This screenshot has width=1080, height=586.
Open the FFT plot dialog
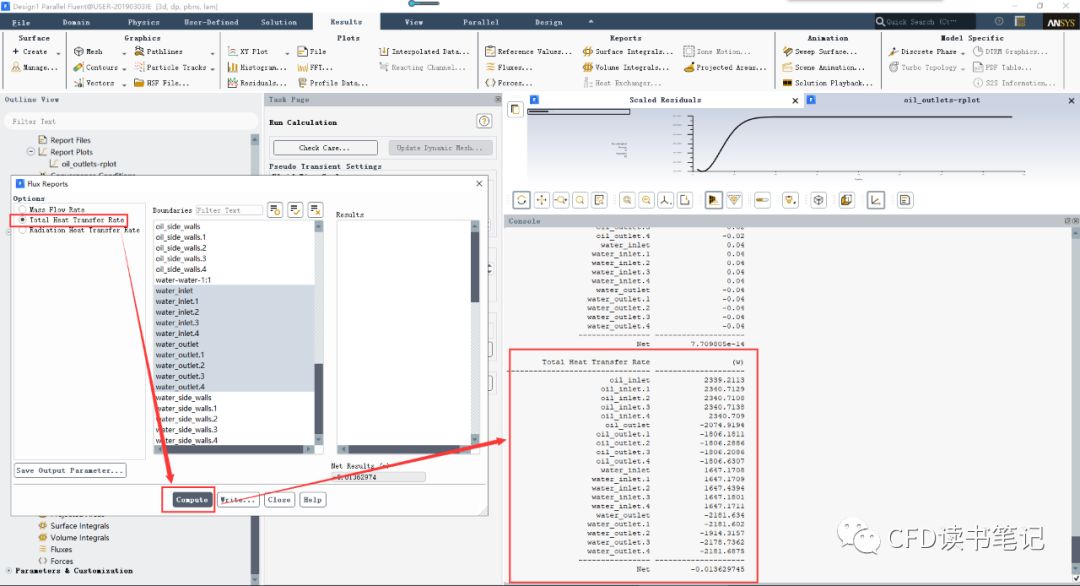click(x=315, y=67)
